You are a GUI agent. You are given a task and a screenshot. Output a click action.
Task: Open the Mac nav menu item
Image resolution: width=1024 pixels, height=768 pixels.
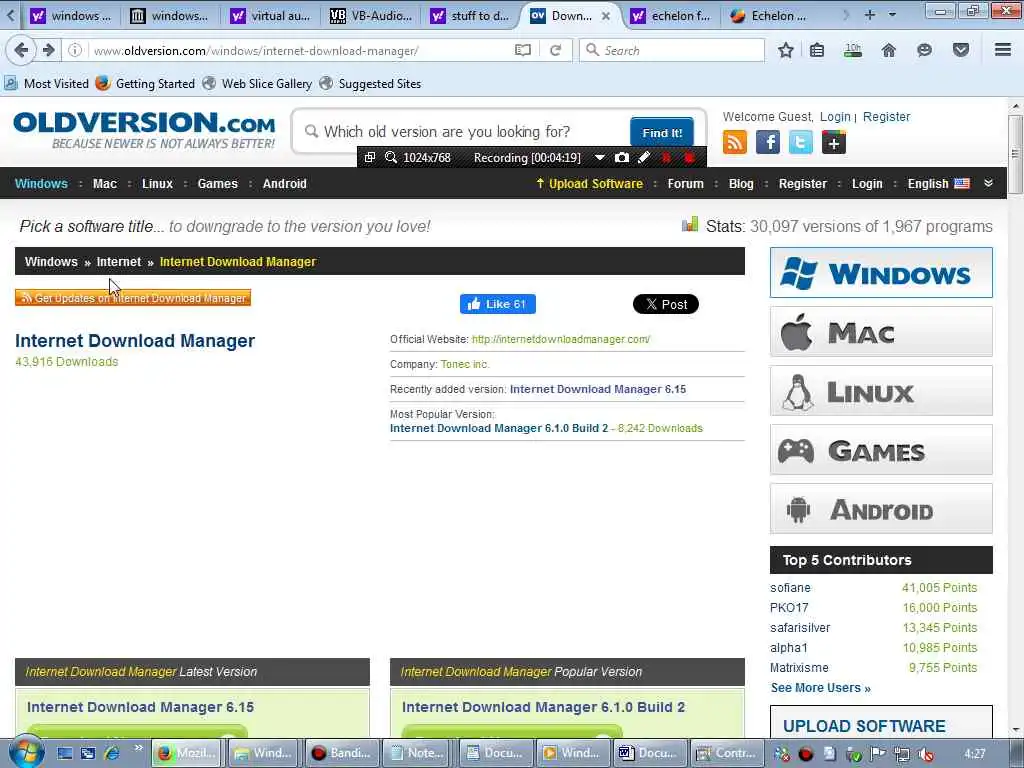[104, 184]
